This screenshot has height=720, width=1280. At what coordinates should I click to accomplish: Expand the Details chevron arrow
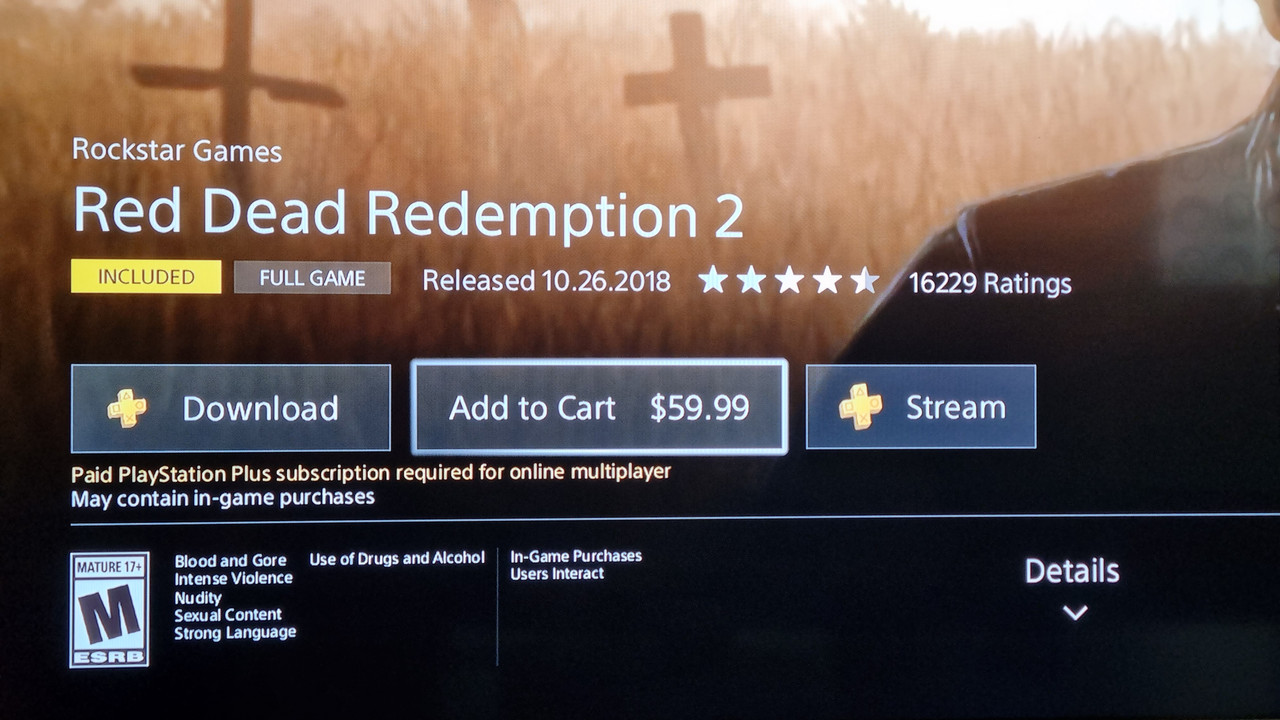[1075, 613]
